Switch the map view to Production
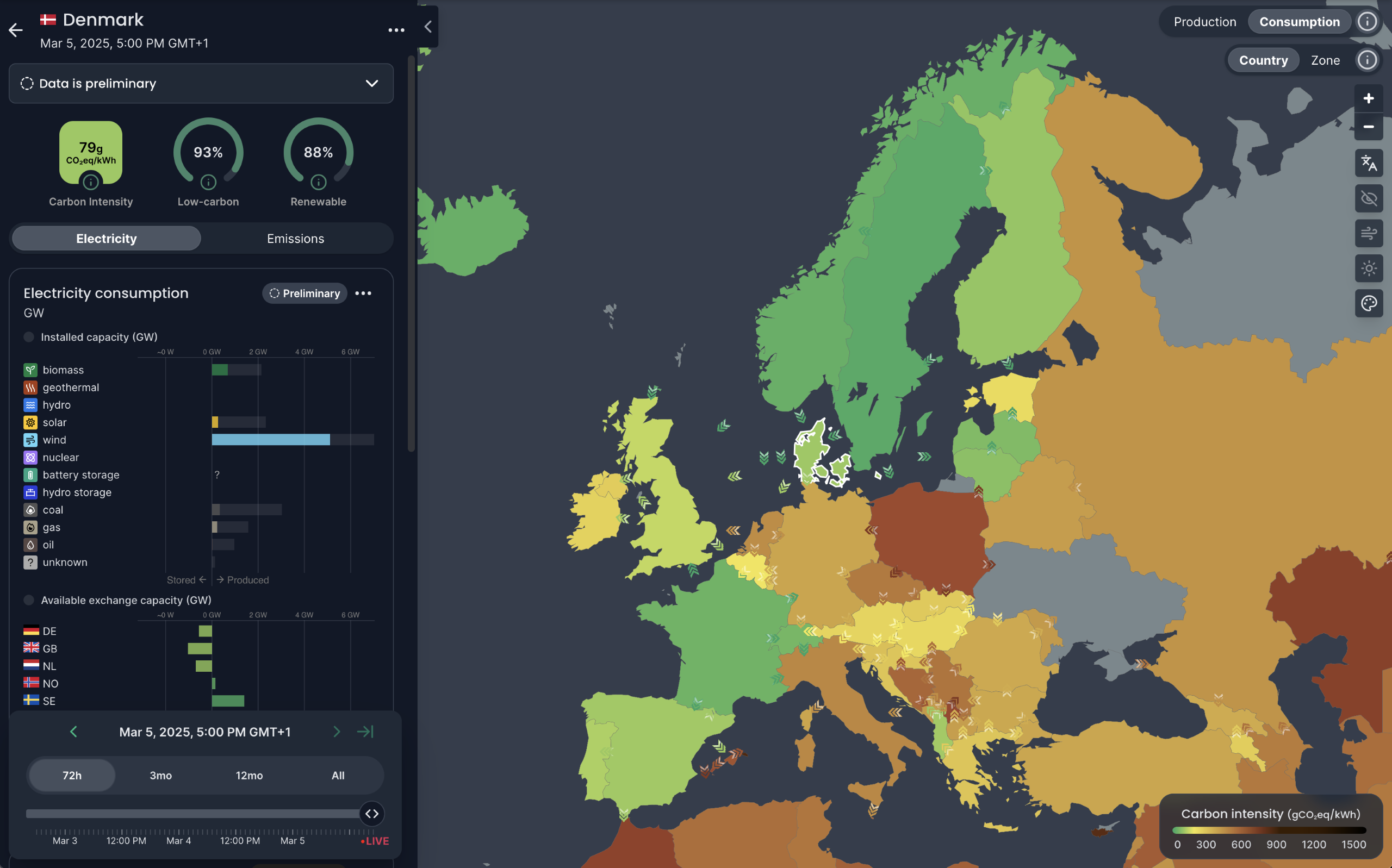 coord(1204,21)
